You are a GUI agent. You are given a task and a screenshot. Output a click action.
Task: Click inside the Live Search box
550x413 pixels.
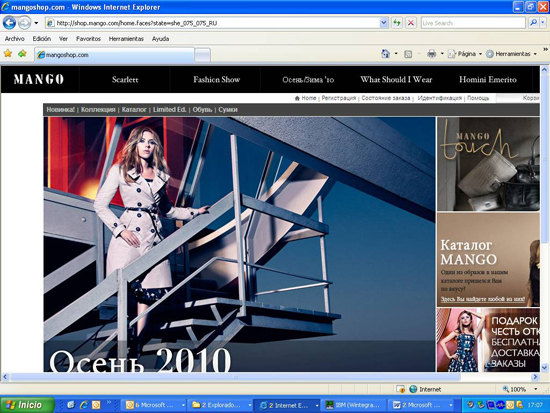[x=473, y=23]
